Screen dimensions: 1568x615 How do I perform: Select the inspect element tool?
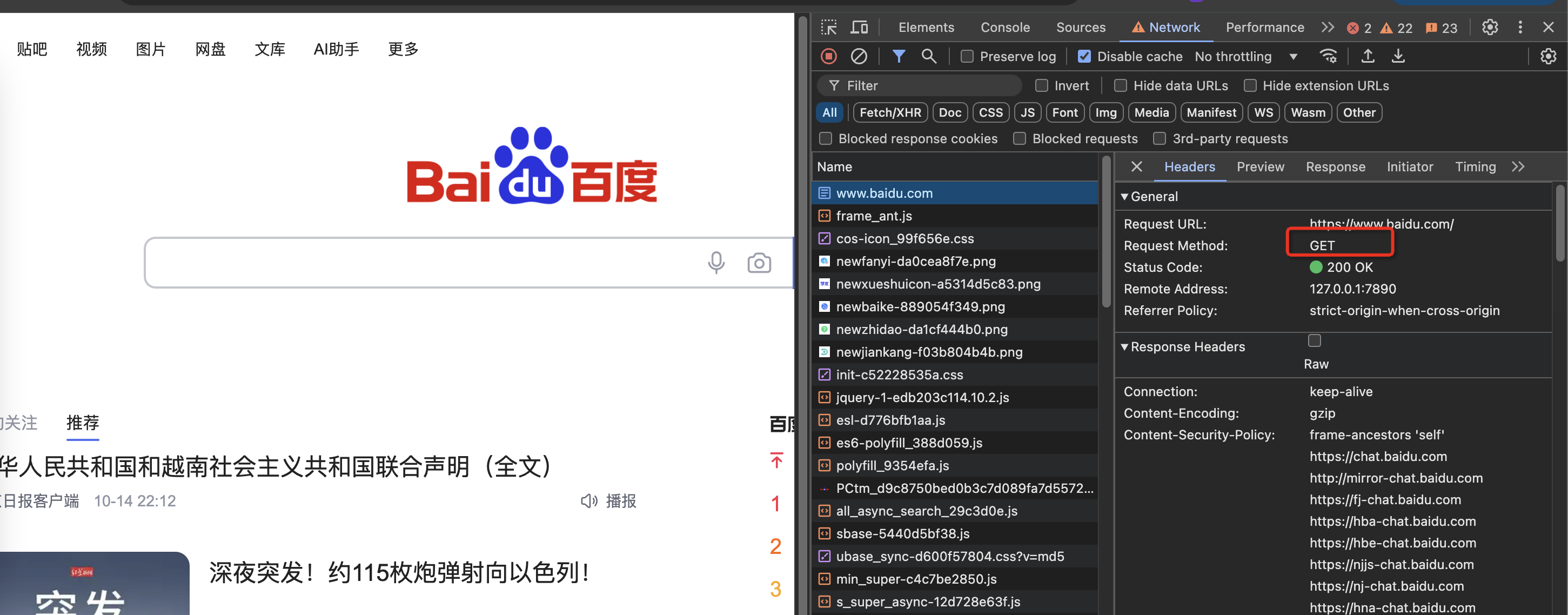tap(828, 27)
